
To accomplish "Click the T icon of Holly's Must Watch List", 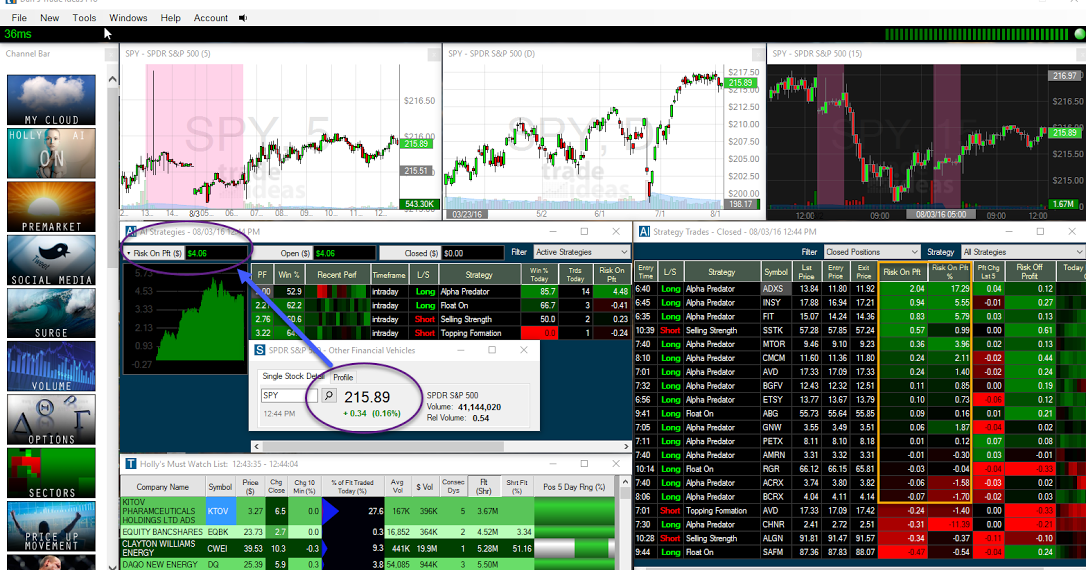I will point(130,464).
